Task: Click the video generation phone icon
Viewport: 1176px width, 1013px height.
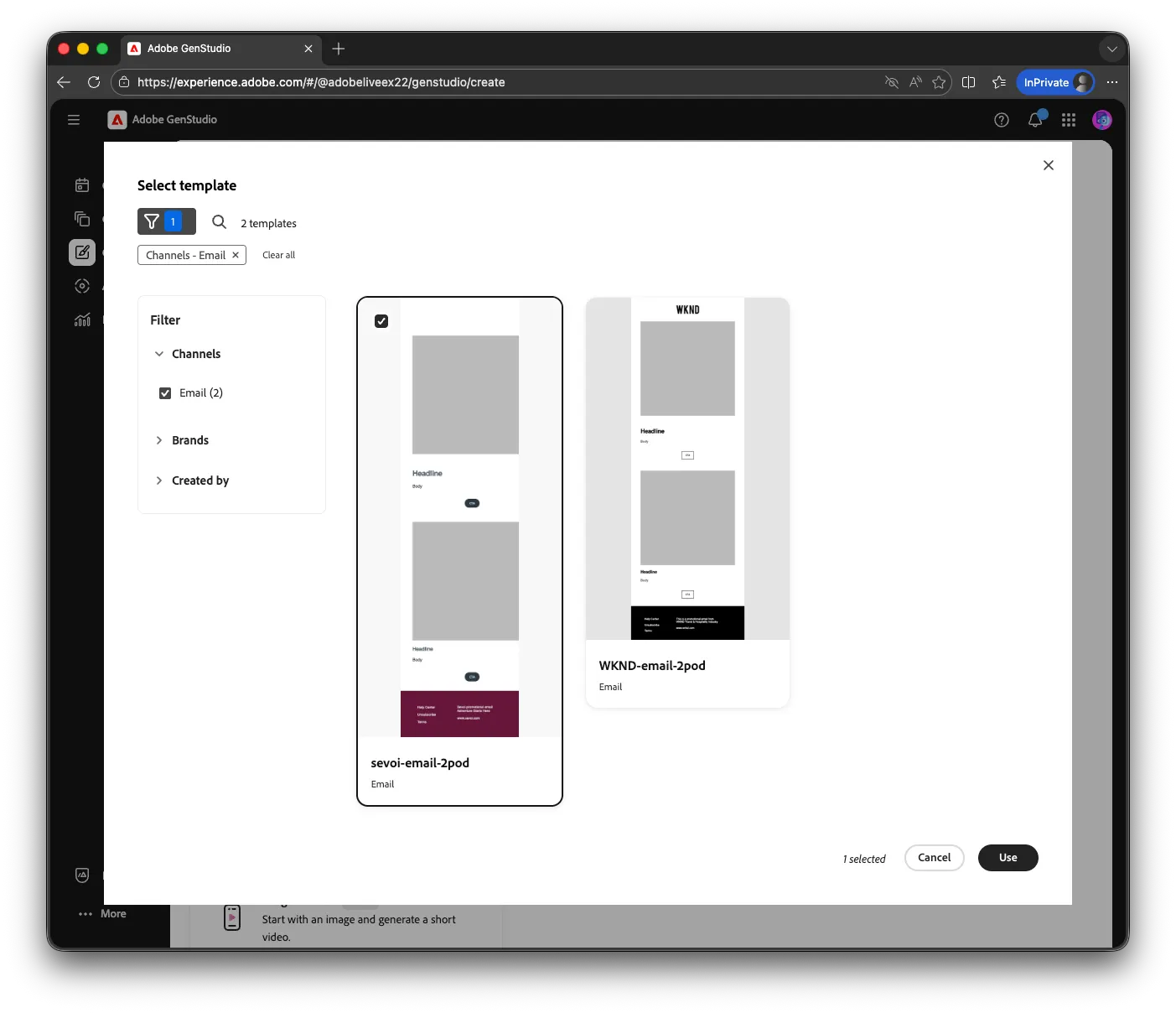Action: [232, 918]
